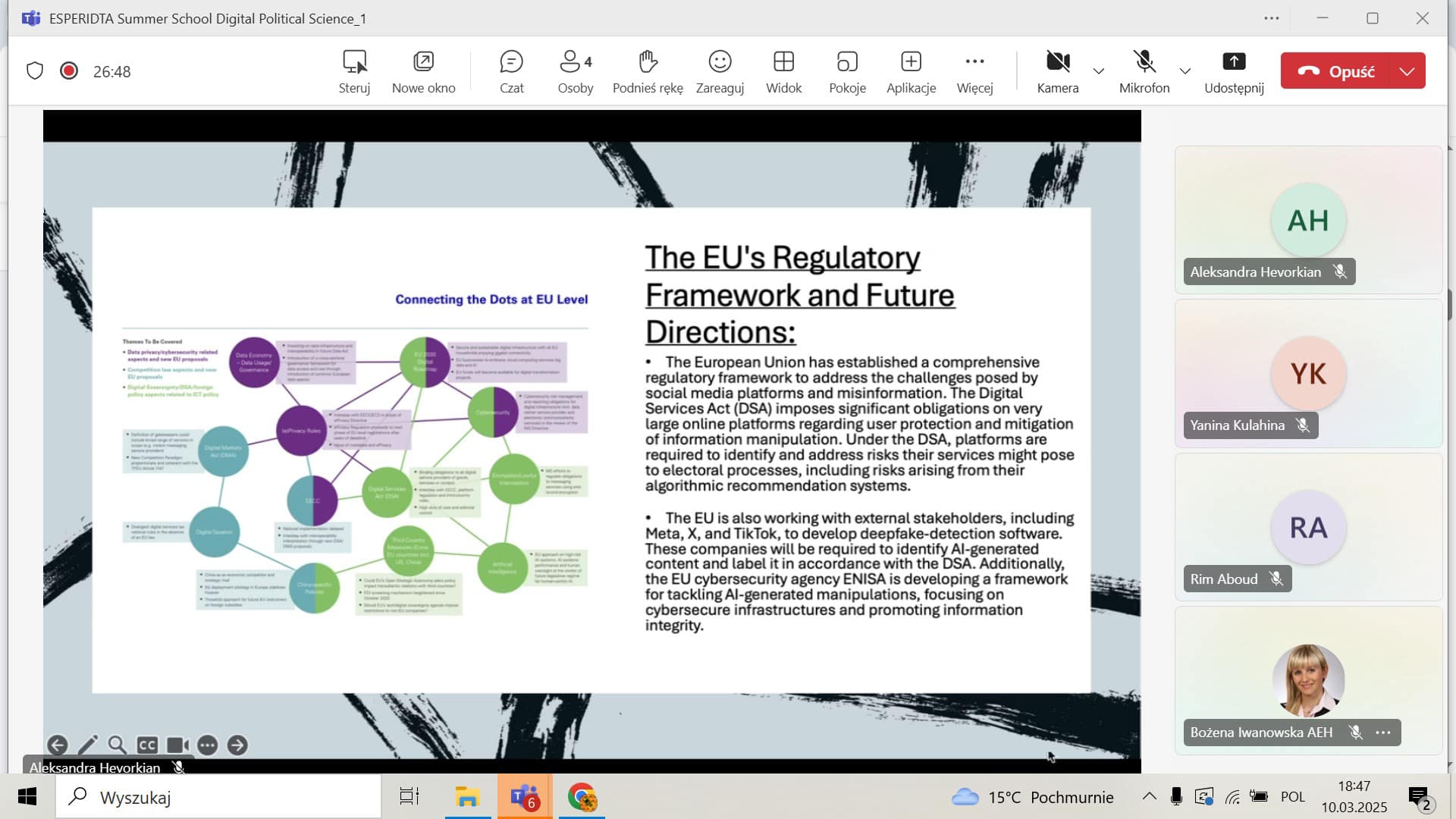Click the meeting timer 26:48
The width and height of the screenshot is (1456, 819).
click(x=112, y=71)
